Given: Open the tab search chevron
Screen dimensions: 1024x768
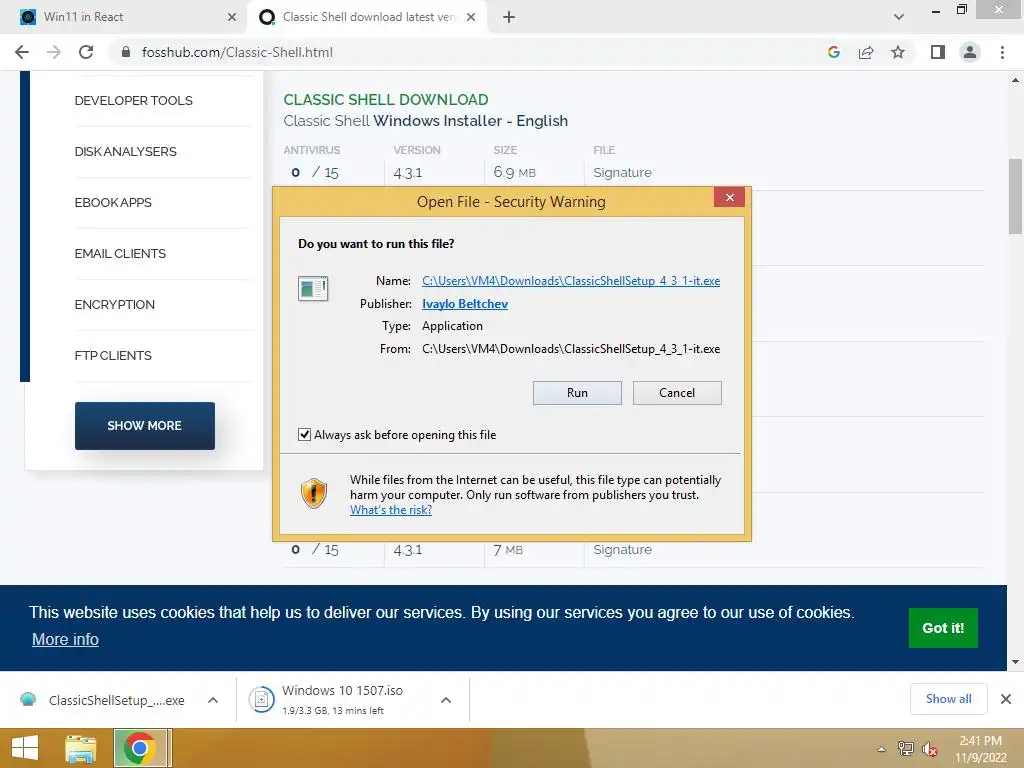Looking at the screenshot, I should tap(899, 17).
